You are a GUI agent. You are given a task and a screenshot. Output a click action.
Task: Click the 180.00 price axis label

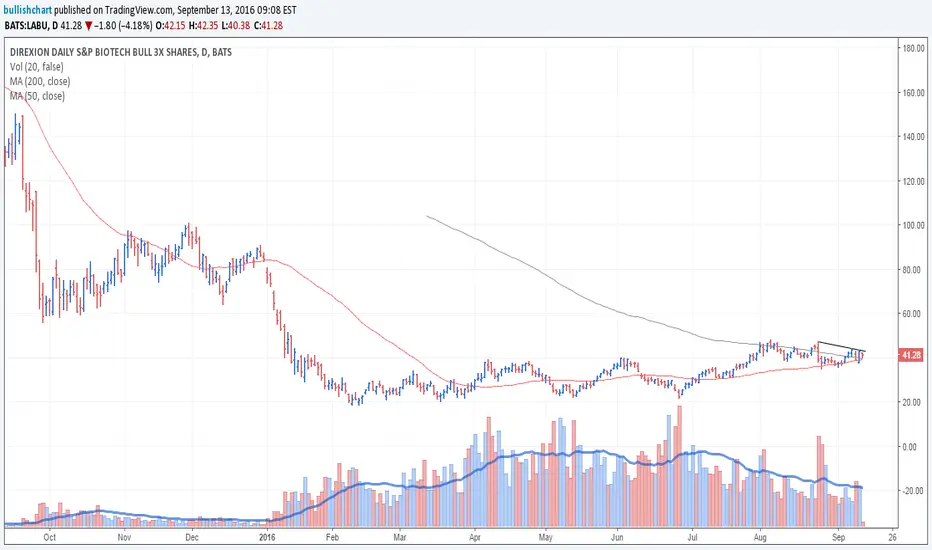point(914,48)
